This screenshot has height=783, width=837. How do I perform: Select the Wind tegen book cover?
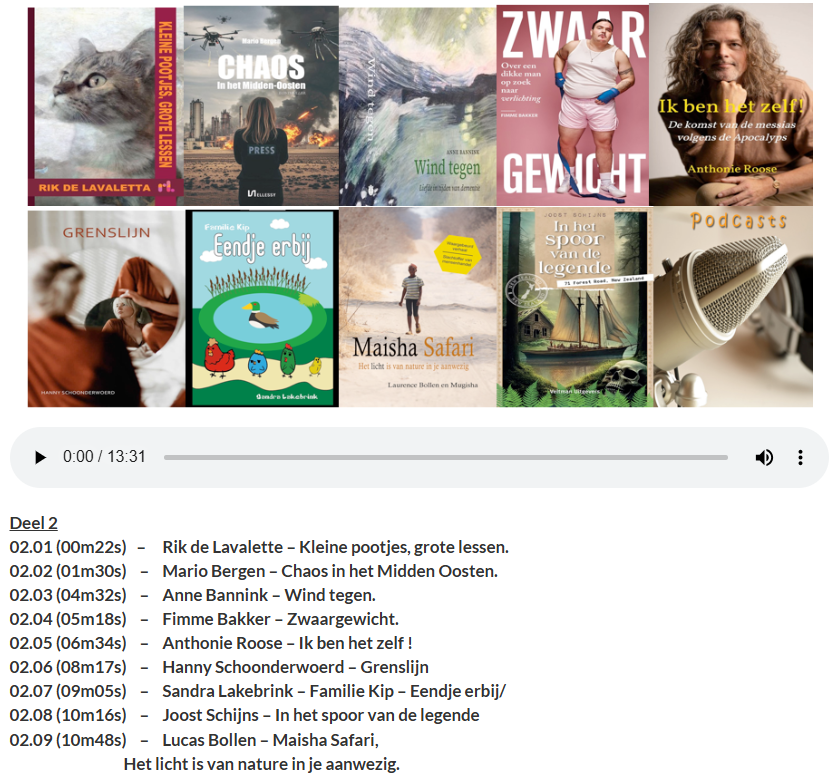pyautogui.click(x=417, y=106)
